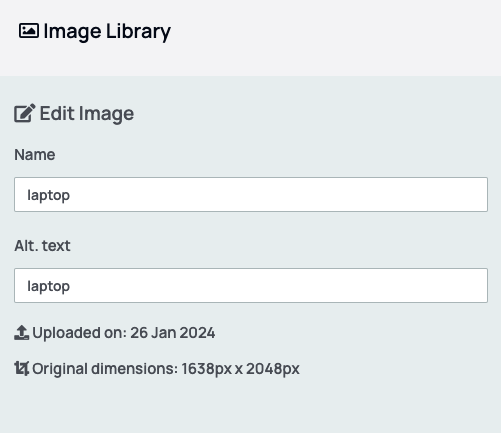Click the 26 Jan 2024 upload date
501x433 pixels.
click(173, 333)
